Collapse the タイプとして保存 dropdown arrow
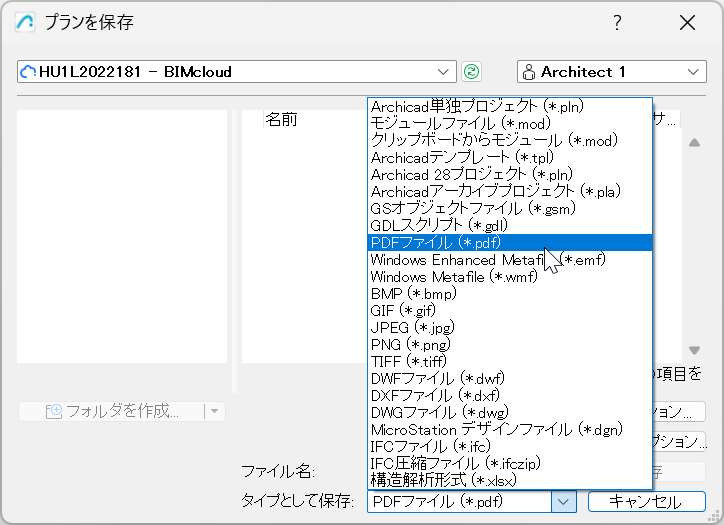 point(563,501)
